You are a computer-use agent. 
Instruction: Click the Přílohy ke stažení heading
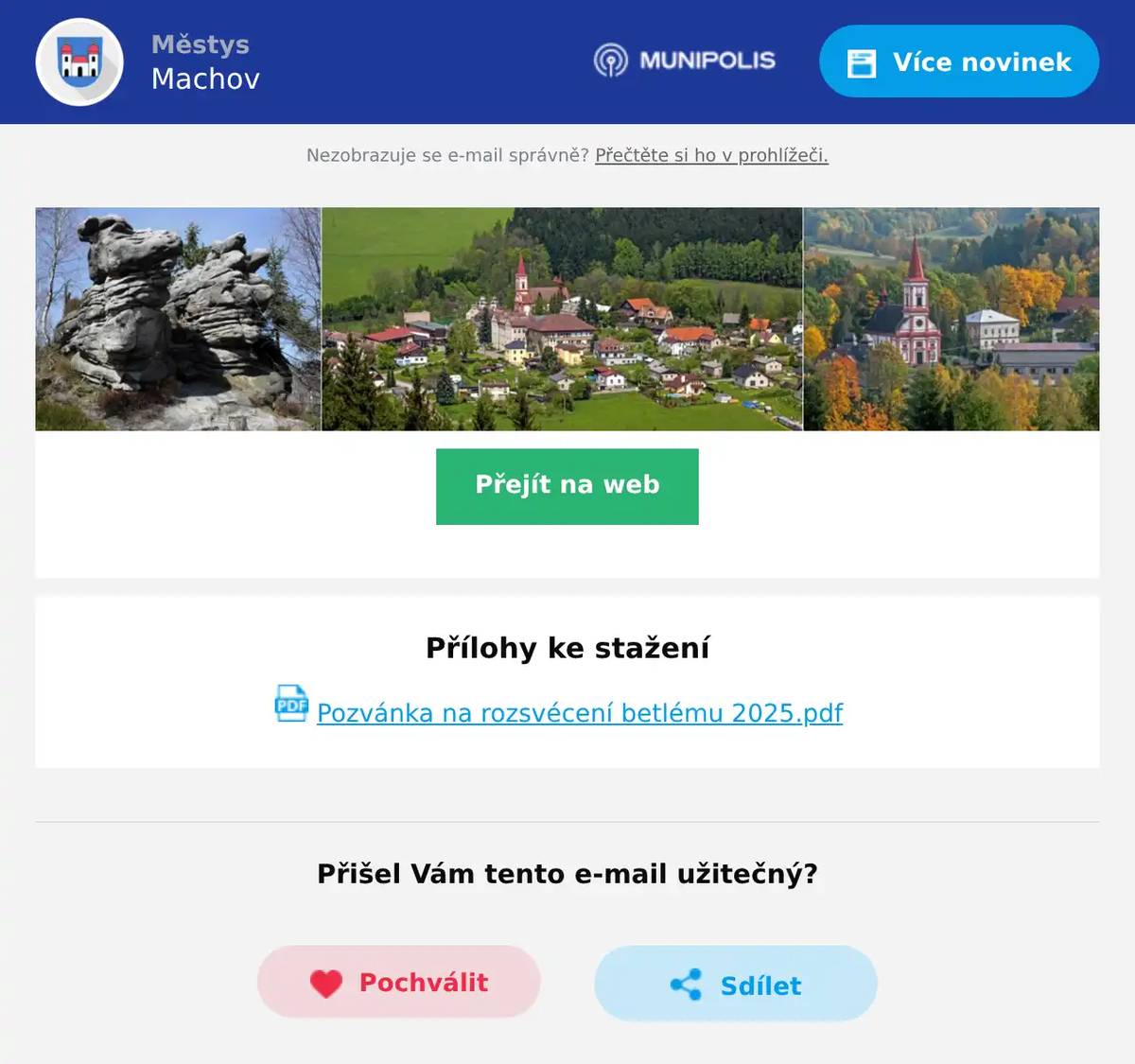click(x=567, y=648)
